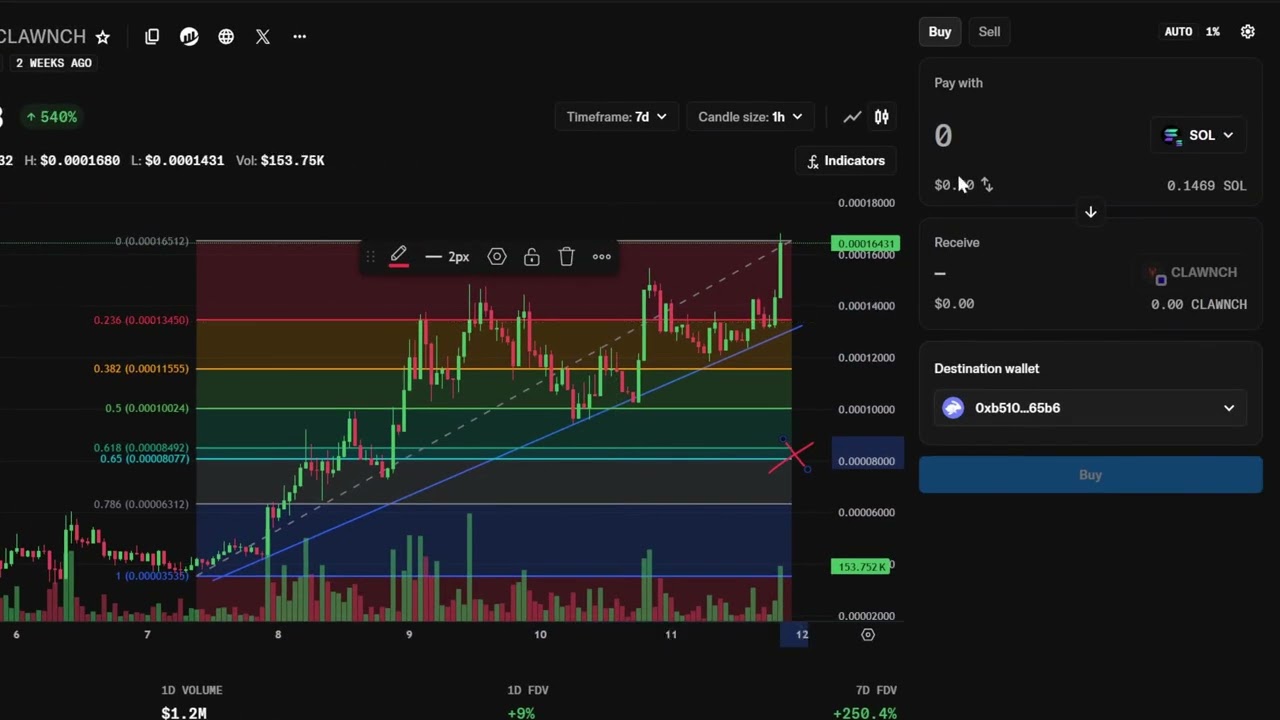
Task: Open the Timeframe 7d dropdown
Action: tap(616, 117)
